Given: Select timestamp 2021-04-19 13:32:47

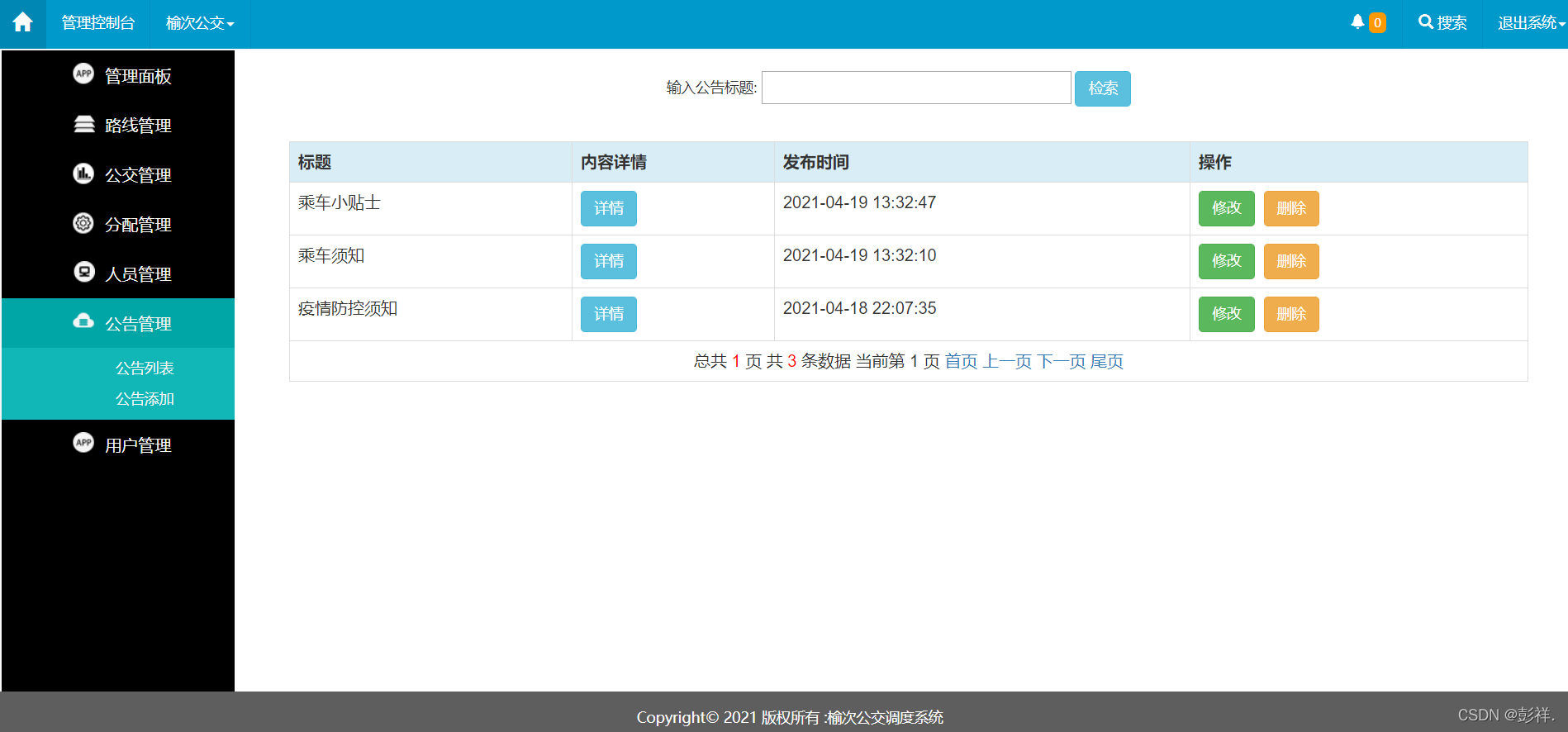Looking at the screenshot, I should [x=859, y=202].
